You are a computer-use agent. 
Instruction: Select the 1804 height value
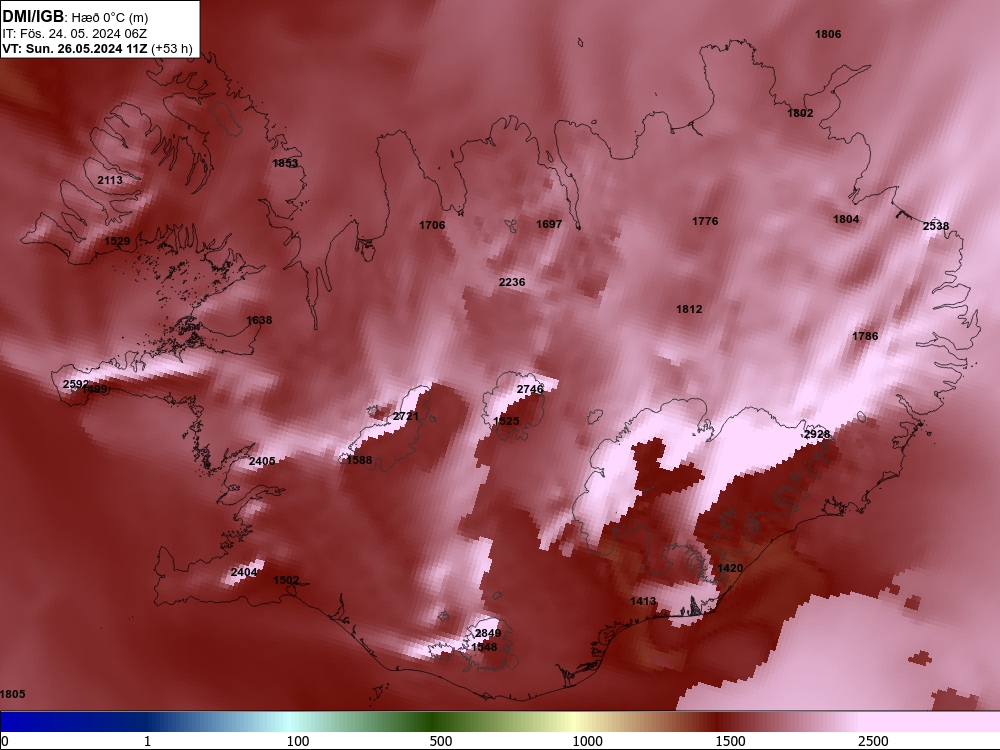pyautogui.click(x=846, y=219)
